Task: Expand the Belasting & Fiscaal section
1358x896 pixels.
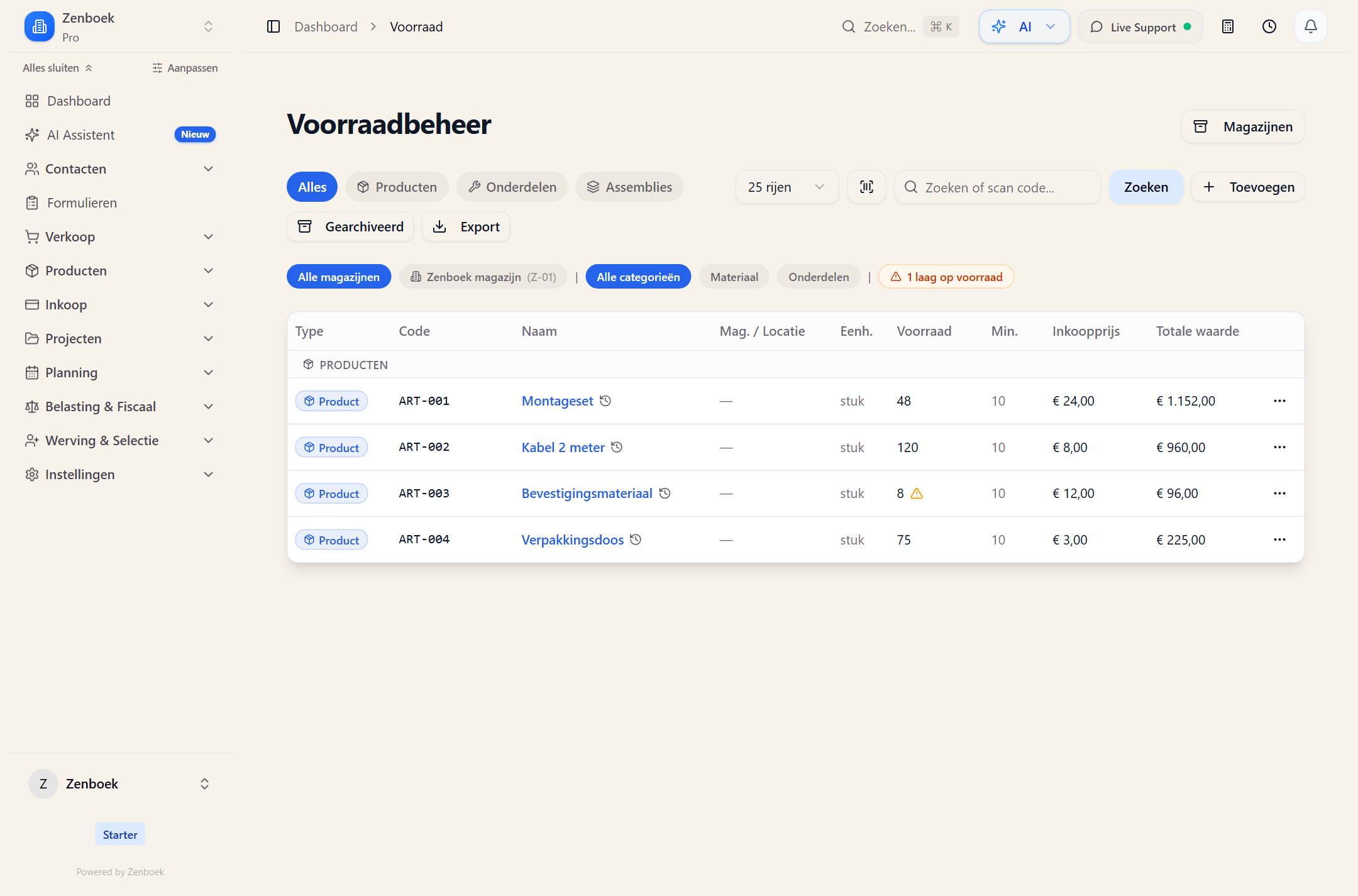Action: (119, 406)
